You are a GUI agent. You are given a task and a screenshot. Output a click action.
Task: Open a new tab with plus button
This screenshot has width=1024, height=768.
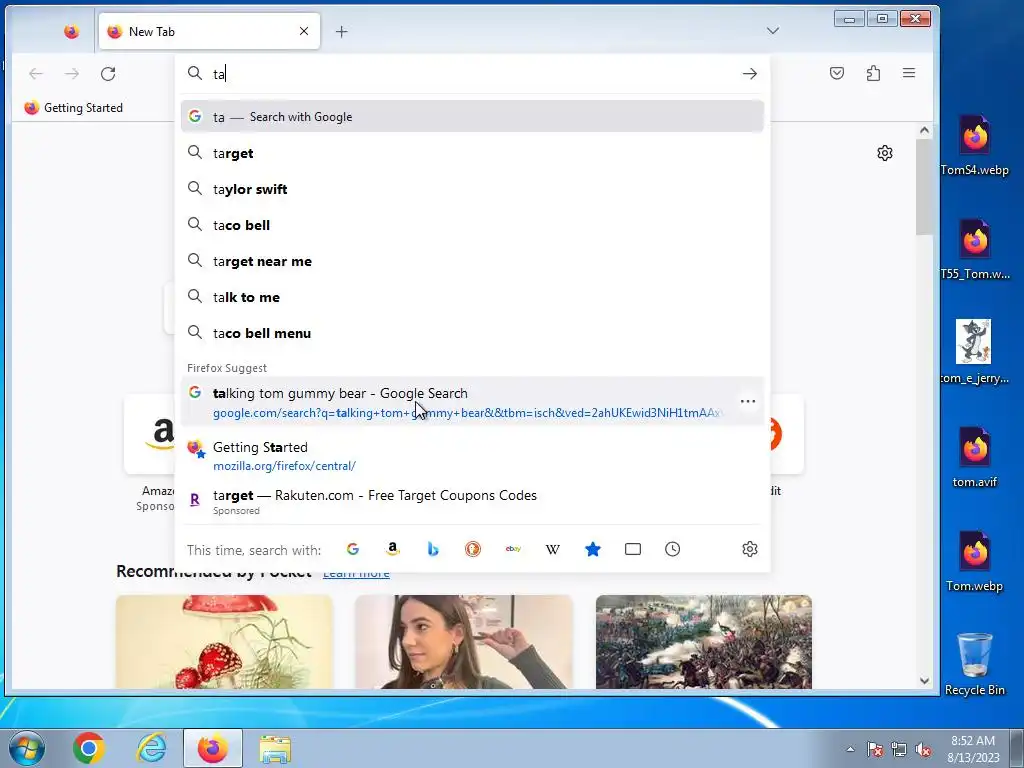(x=342, y=31)
